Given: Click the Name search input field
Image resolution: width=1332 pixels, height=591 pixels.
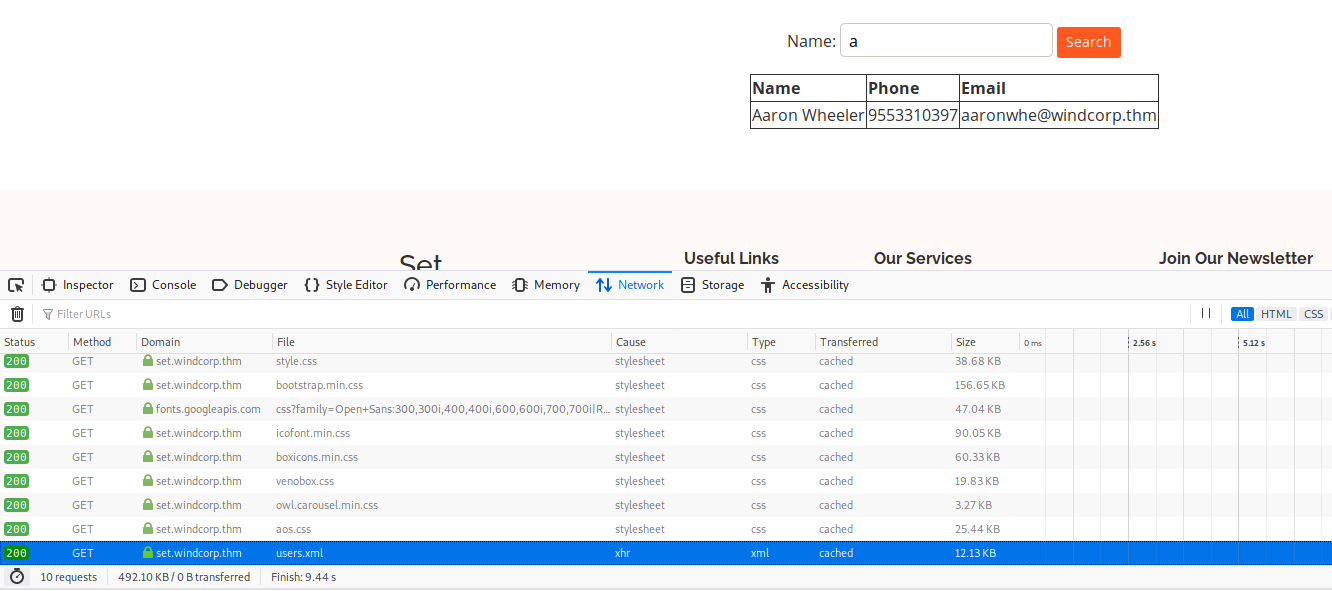Looking at the screenshot, I should click(x=946, y=41).
